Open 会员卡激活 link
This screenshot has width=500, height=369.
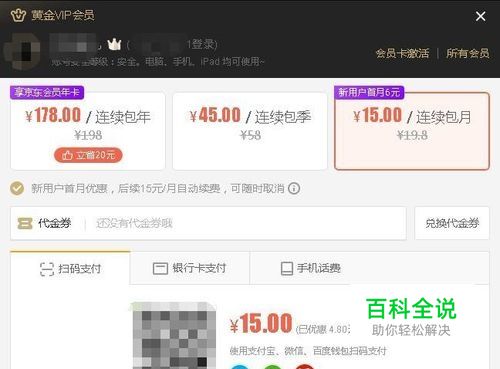coord(402,53)
